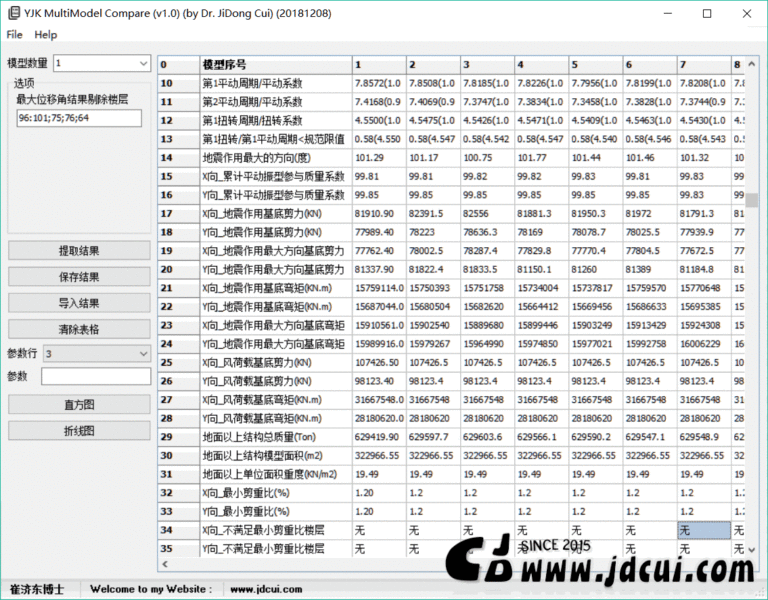Click the column 5 header
Viewport: 768px width, 600px height.
(595, 65)
